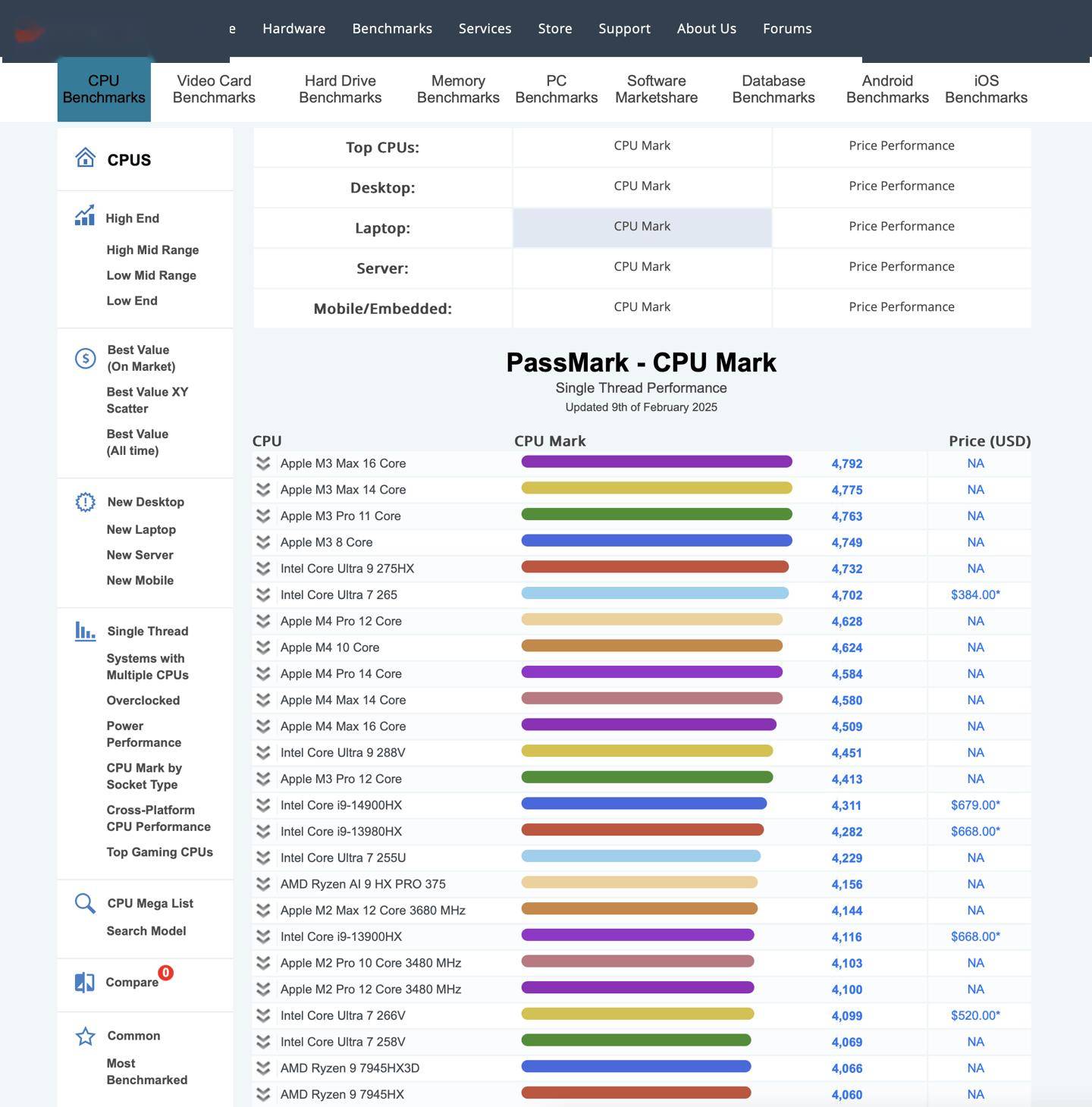Expand the Apple M3 8 Core row
Screen dimensions: 1092x1107
tap(263, 542)
